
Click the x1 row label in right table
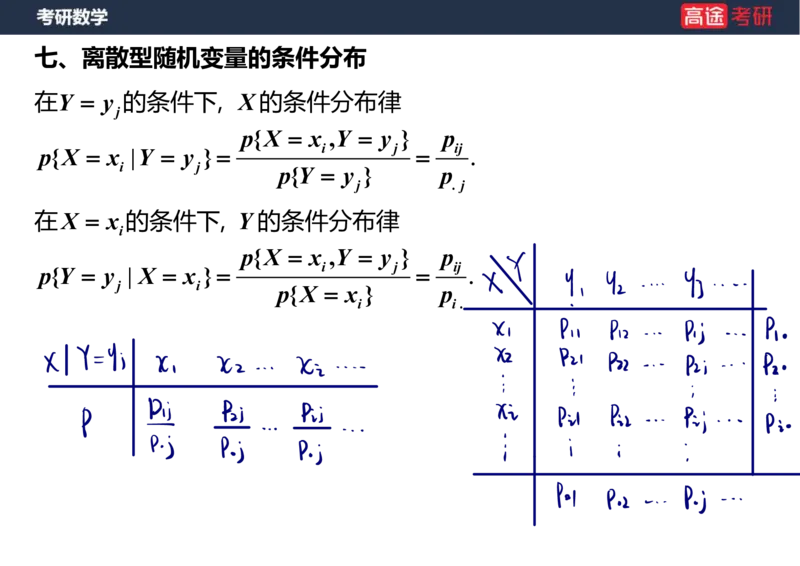coord(503,327)
